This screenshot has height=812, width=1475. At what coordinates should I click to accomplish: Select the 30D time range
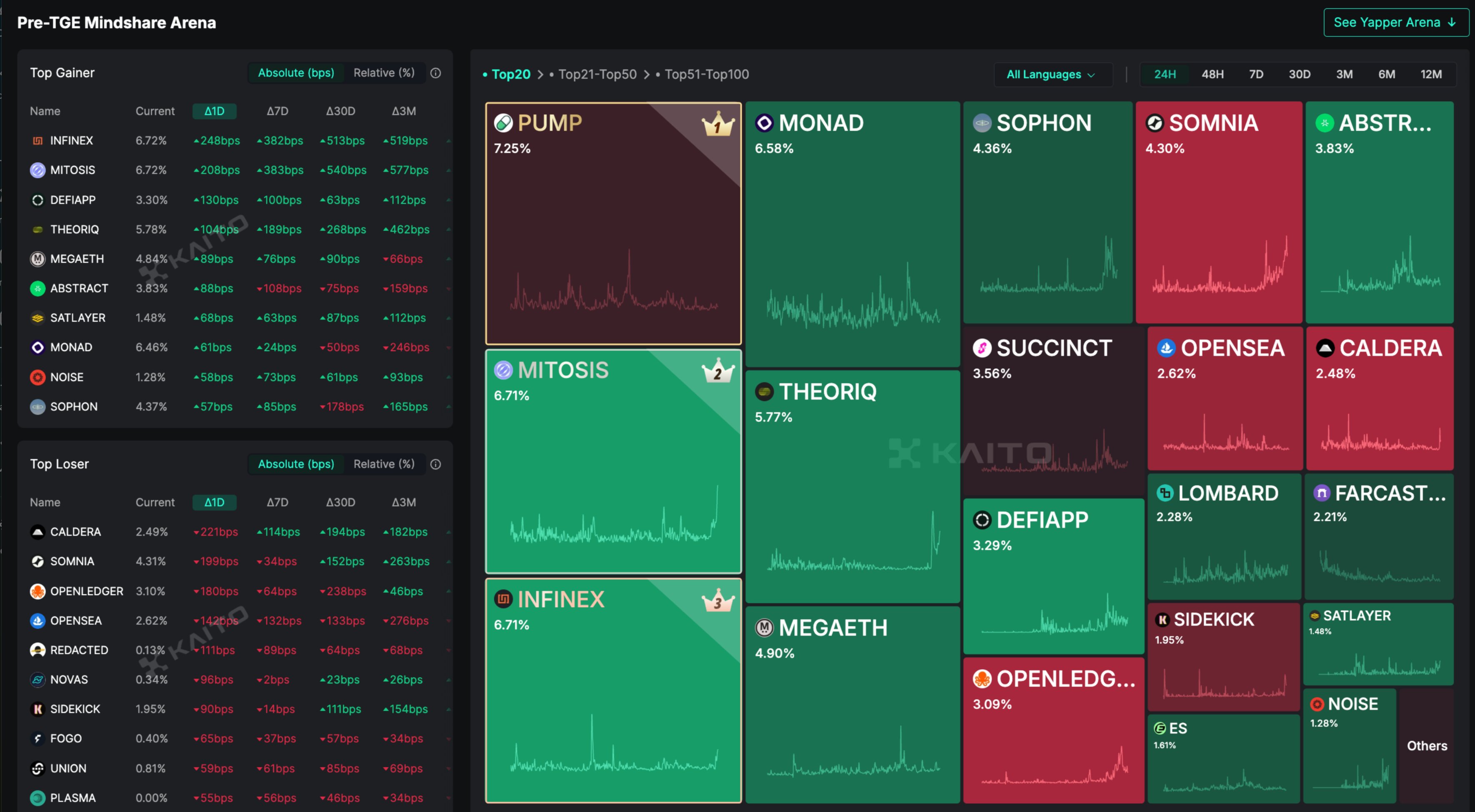[1299, 75]
